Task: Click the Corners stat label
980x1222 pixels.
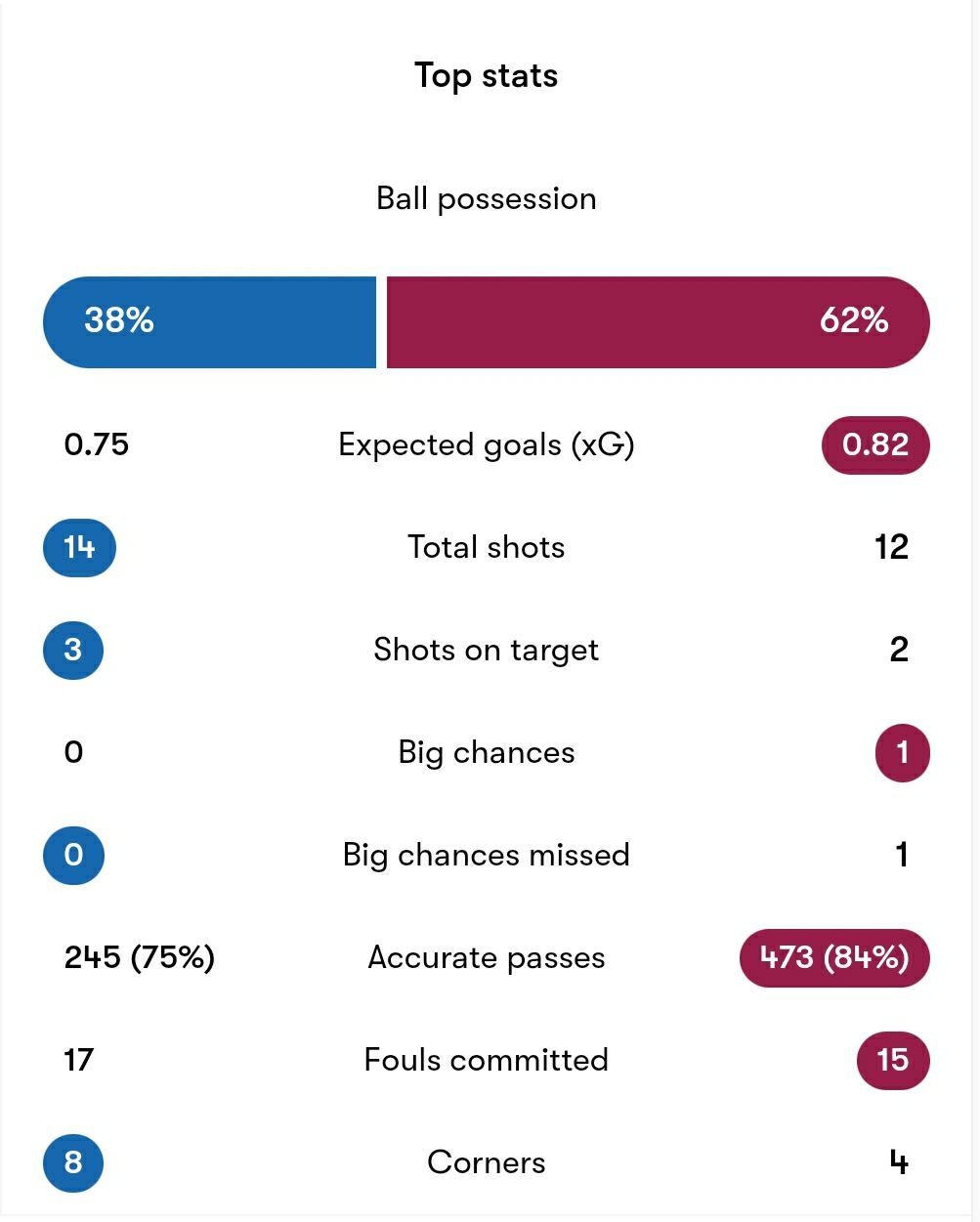Action: tap(486, 1162)
